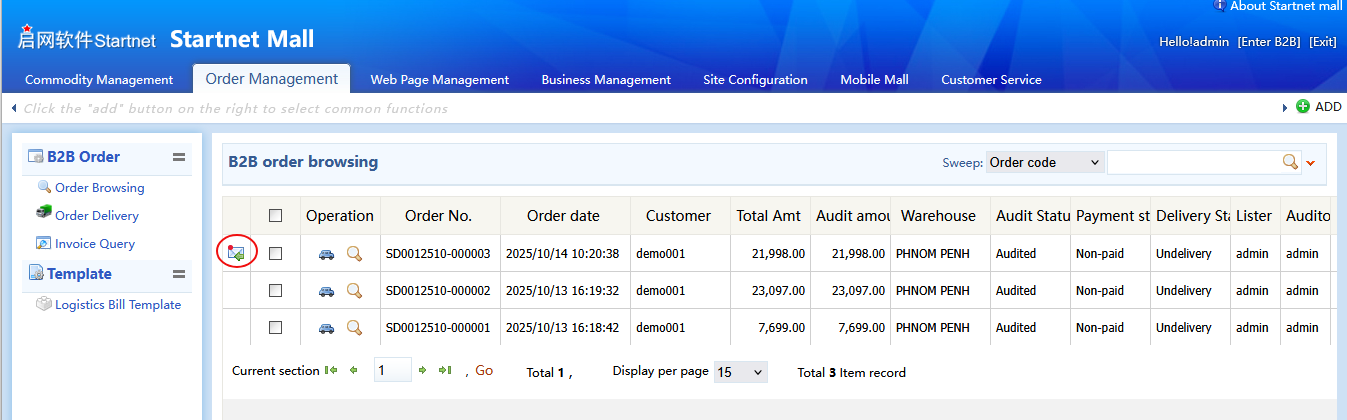
Task: Select all orders with header checkbox
Action: (x=276, y=216)
